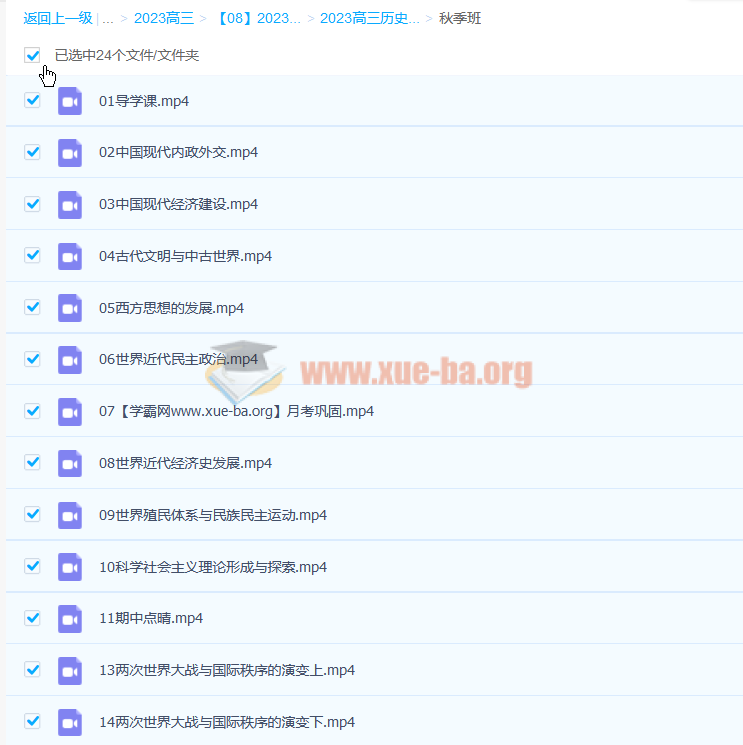
Task: Open file name 04古代文明与中古世界.mp4
Action: point(185,256)
